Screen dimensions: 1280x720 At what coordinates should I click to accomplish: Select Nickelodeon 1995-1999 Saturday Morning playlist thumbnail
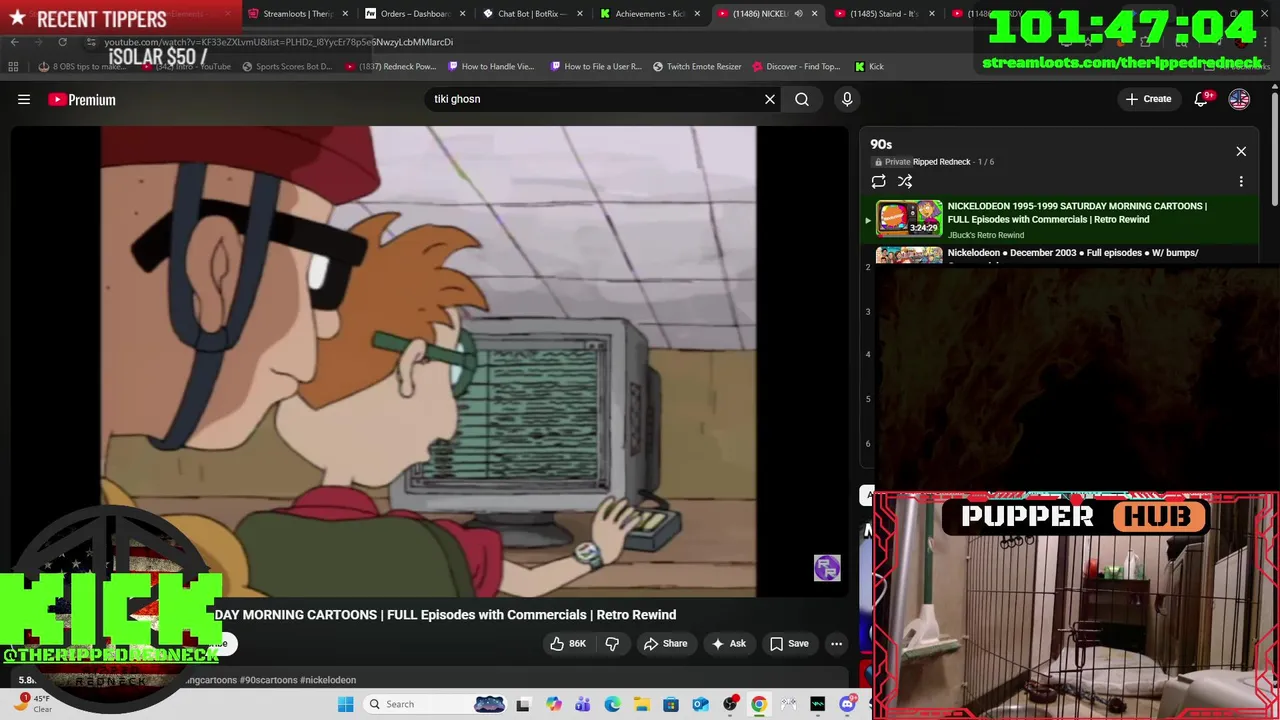point(909,218)
